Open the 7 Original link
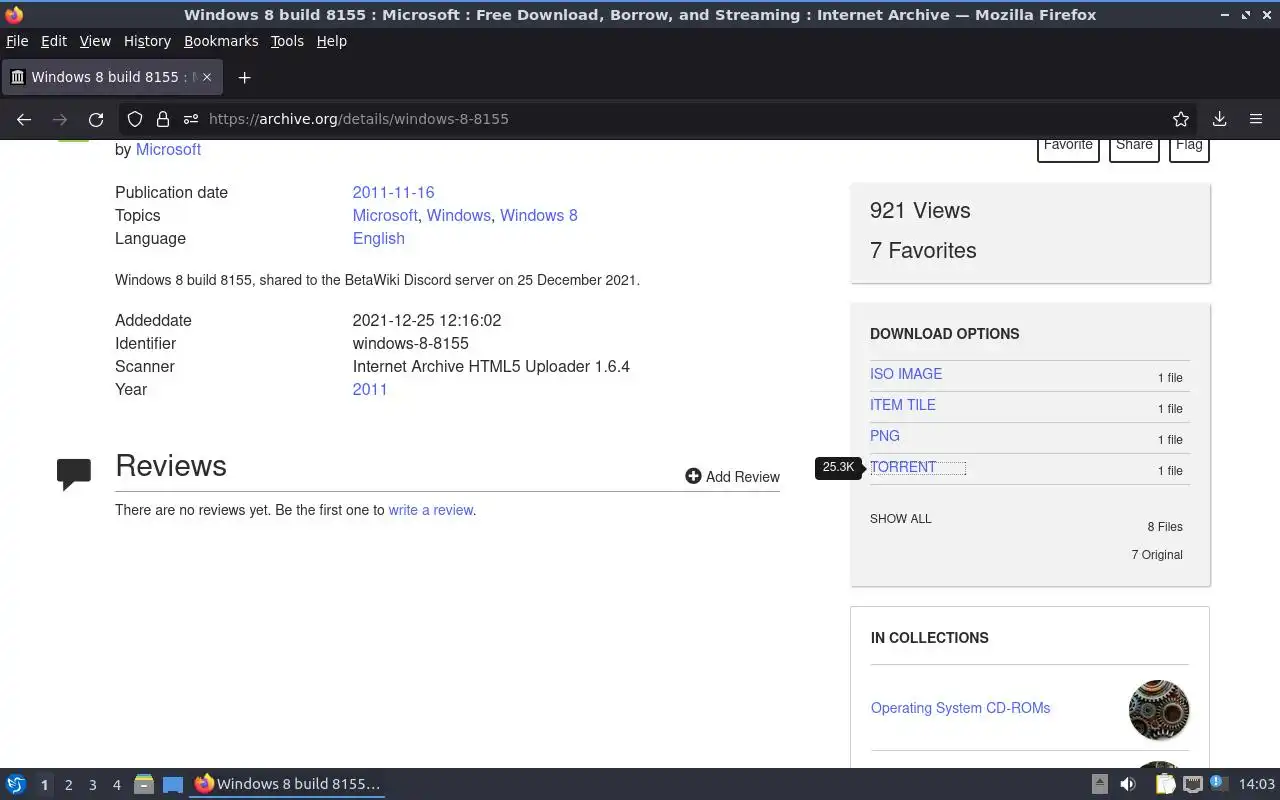 tap(1157, 555)
